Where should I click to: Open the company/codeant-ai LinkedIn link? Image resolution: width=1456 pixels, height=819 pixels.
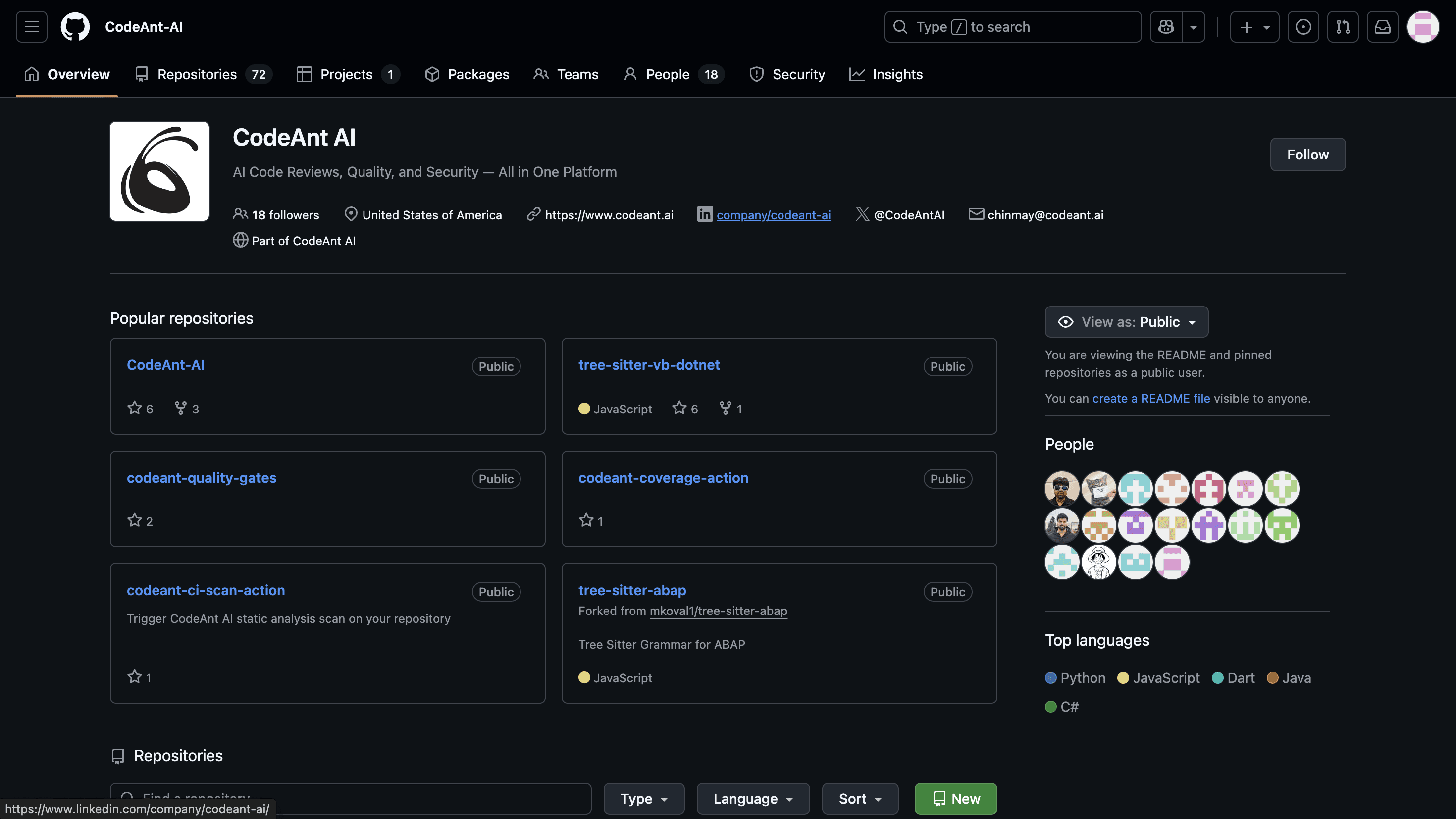tap(773, 215)
